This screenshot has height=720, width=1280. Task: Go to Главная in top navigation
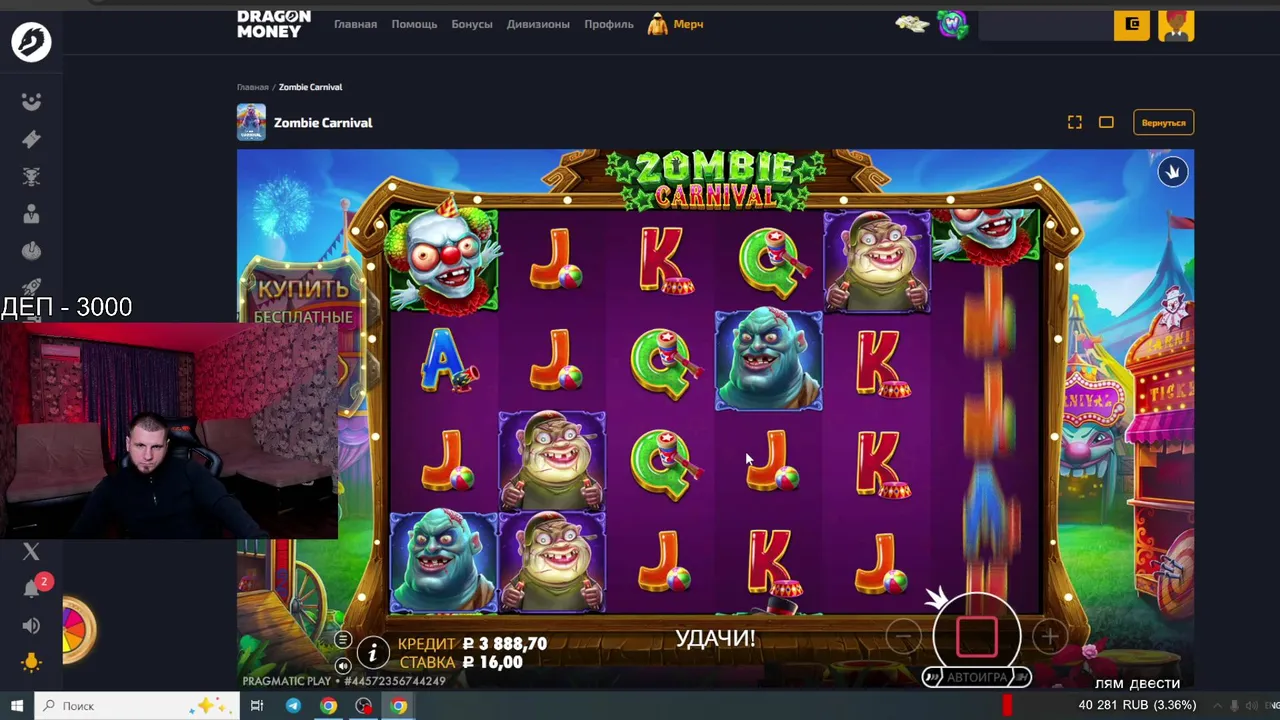[x=355, y=24]
